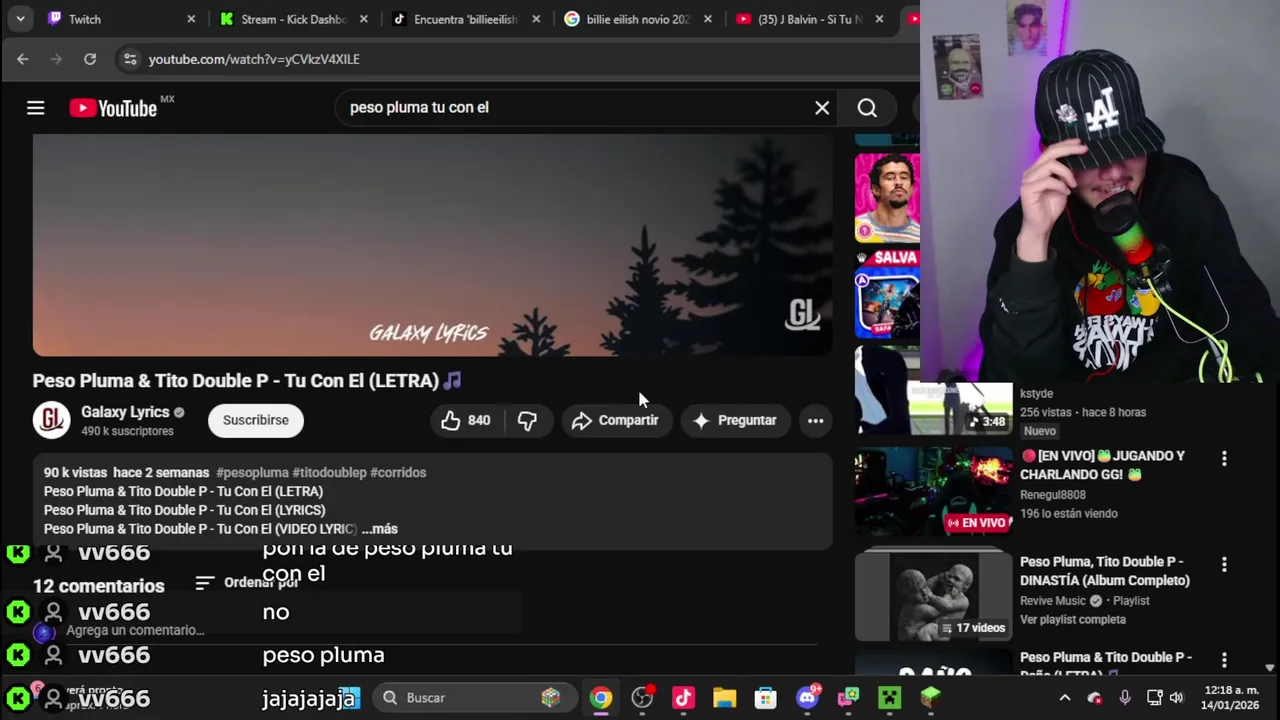Switch to the J Balvin - Si Tu Novio tab
1280x720 pixels.
point(810,19)
